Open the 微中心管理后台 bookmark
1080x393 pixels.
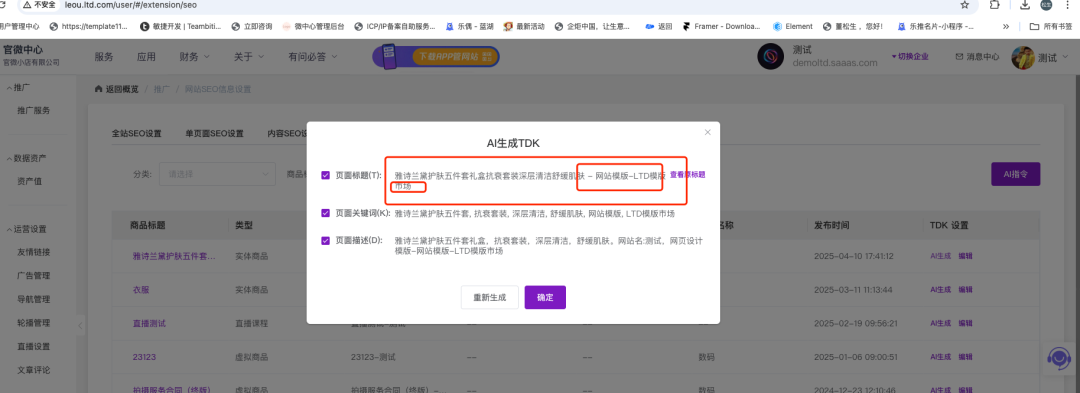313,27
